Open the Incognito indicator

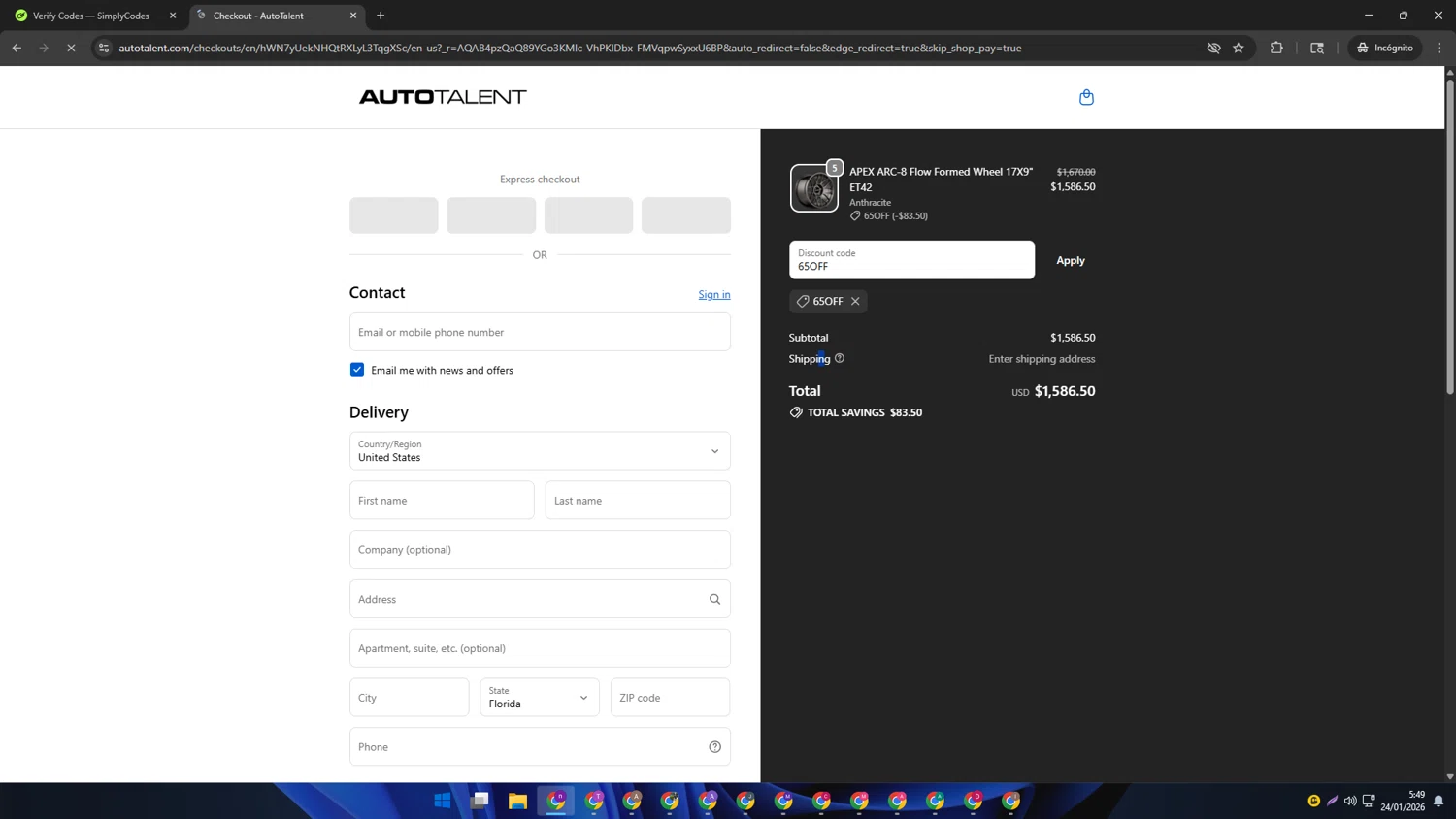click(1385, 48)
